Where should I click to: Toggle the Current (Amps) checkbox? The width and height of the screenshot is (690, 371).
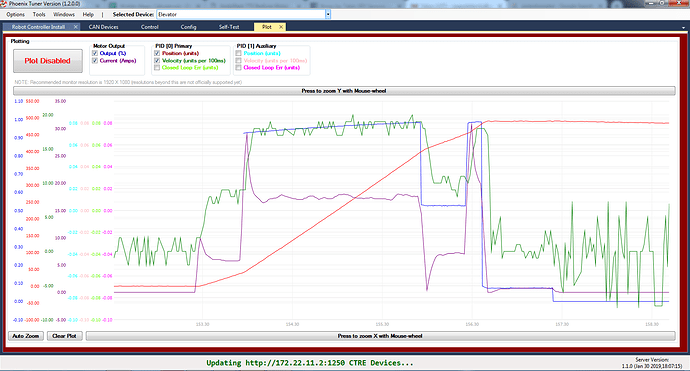pyautogui.click(x=95, y=61)
